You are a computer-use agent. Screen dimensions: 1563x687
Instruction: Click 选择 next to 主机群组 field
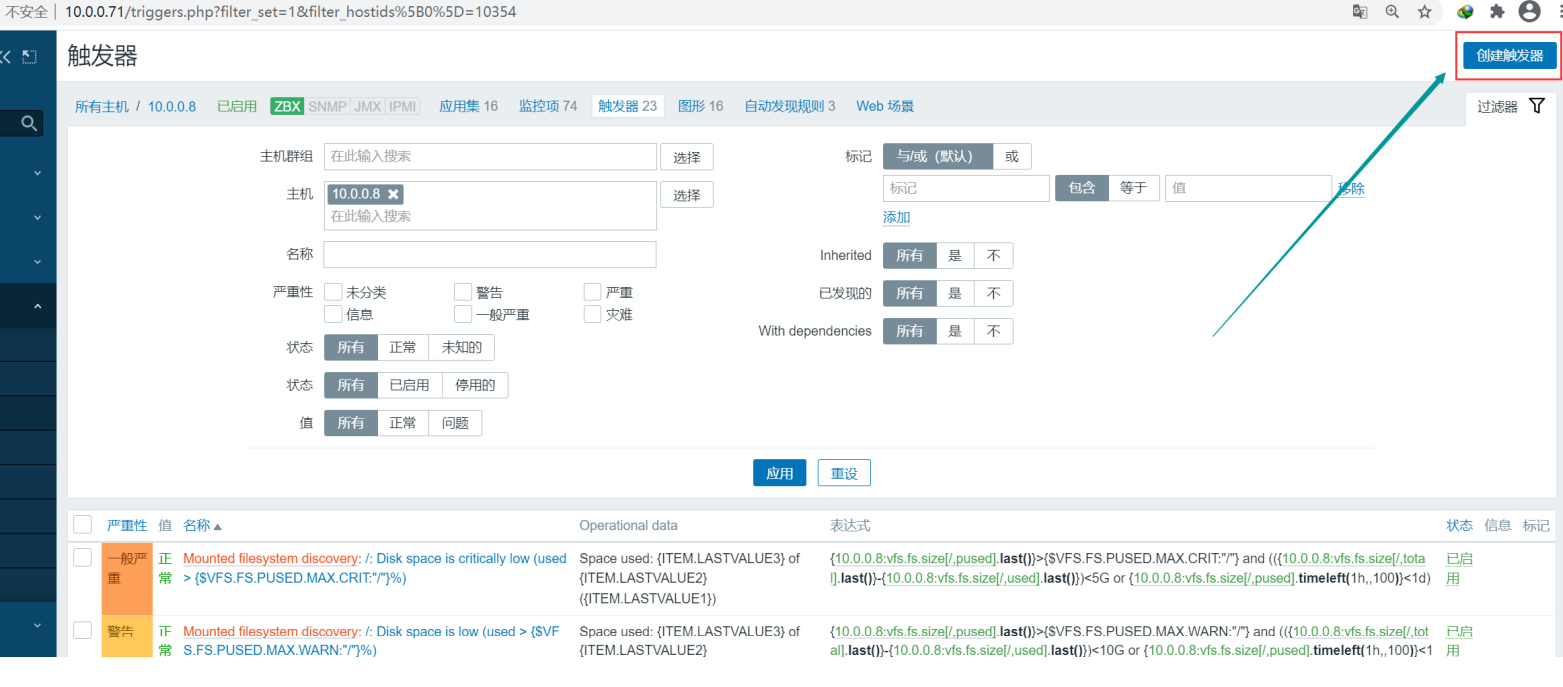click(687, 157)
